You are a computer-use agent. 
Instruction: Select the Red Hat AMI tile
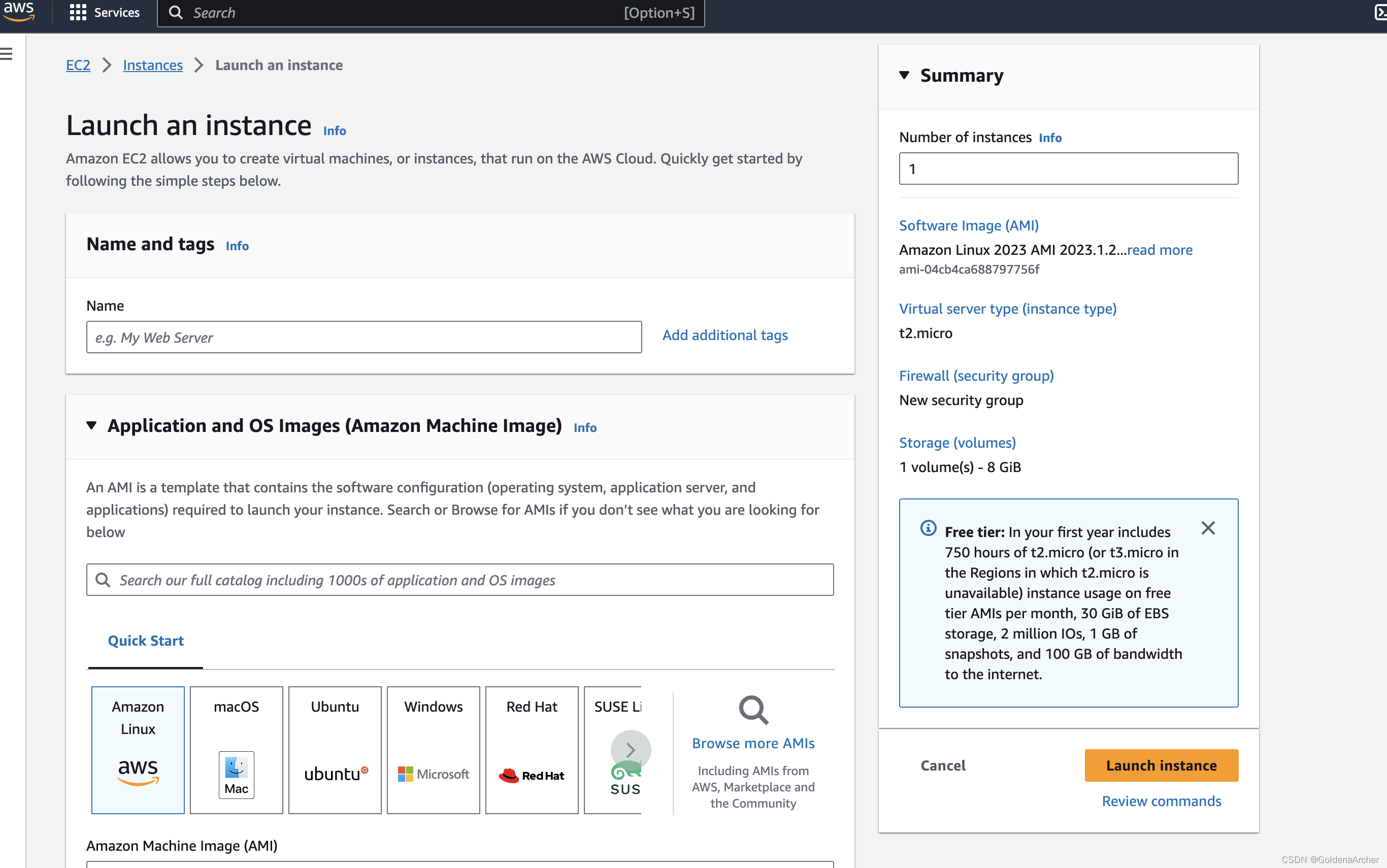[532, 750]
